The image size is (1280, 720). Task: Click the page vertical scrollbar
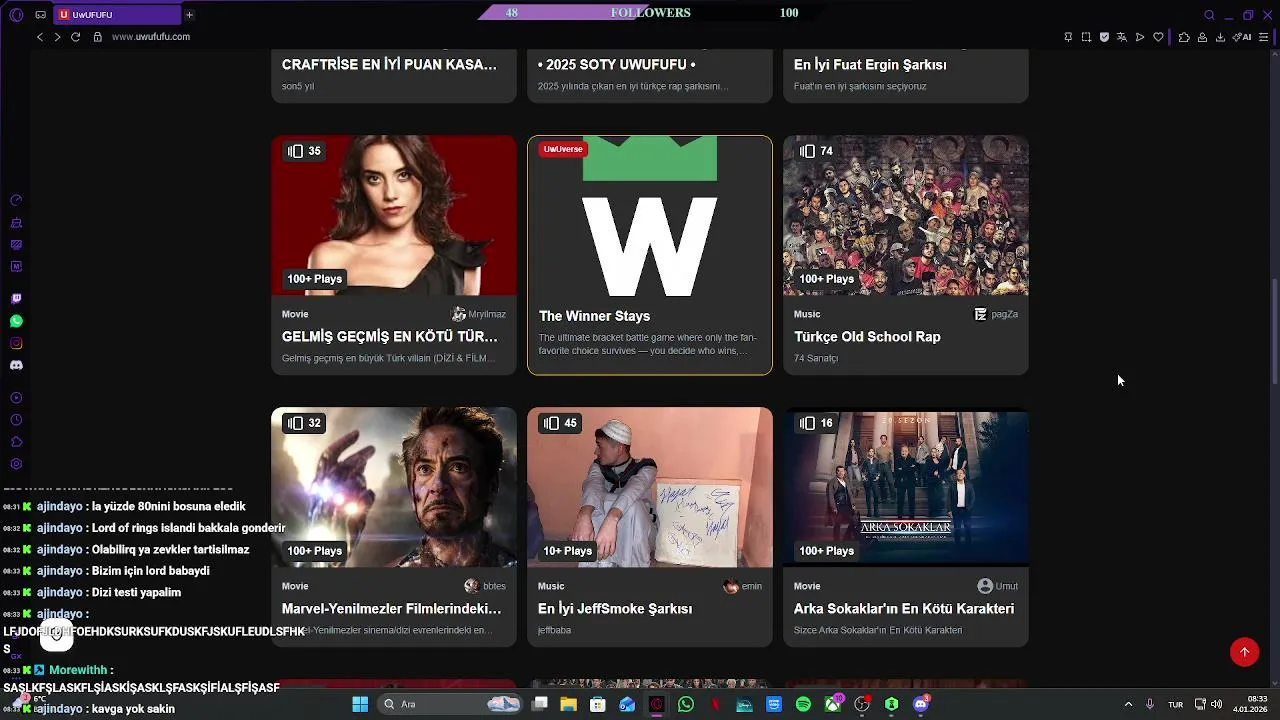1274,330
